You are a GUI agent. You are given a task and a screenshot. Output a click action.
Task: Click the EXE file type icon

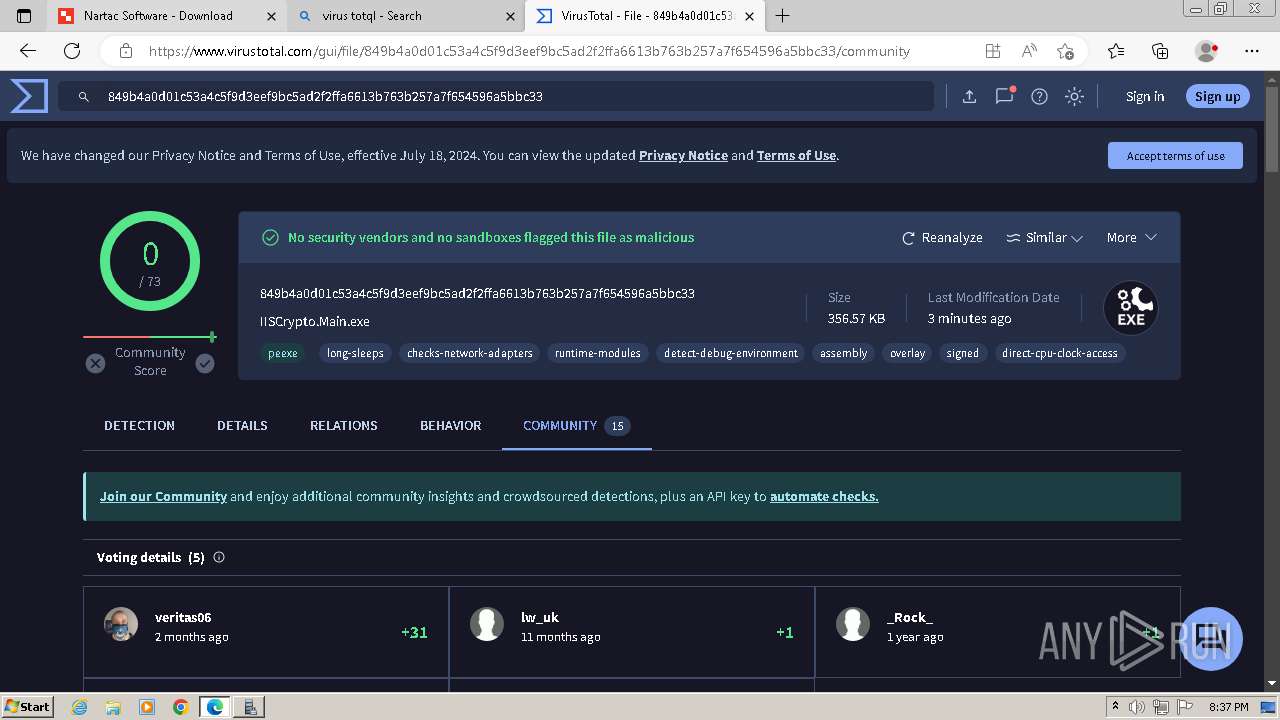(1131, 308)
